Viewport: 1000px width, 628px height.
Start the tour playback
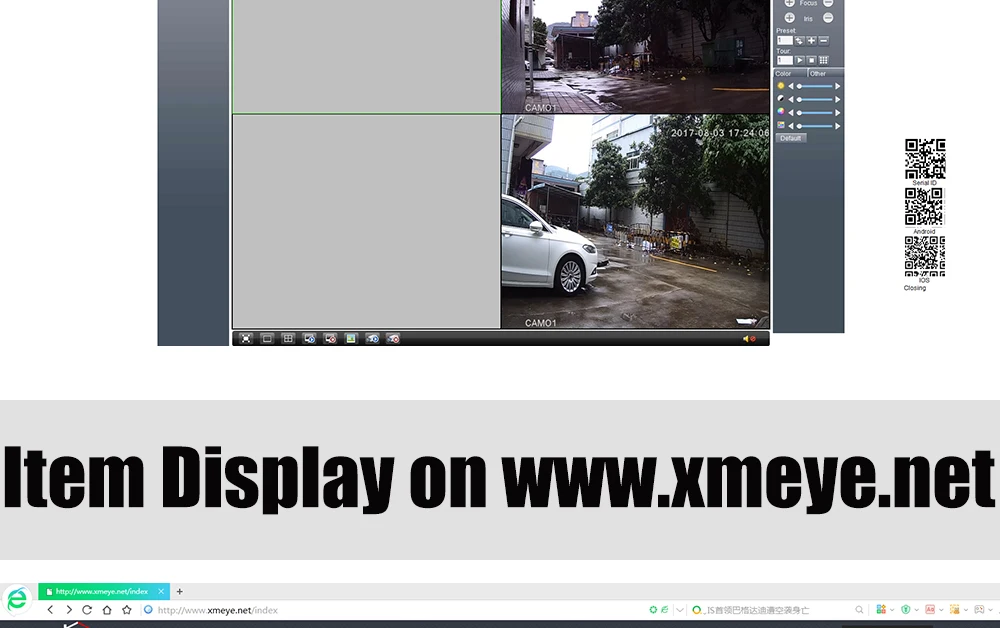pyautogui.click(x=799, y=60)
